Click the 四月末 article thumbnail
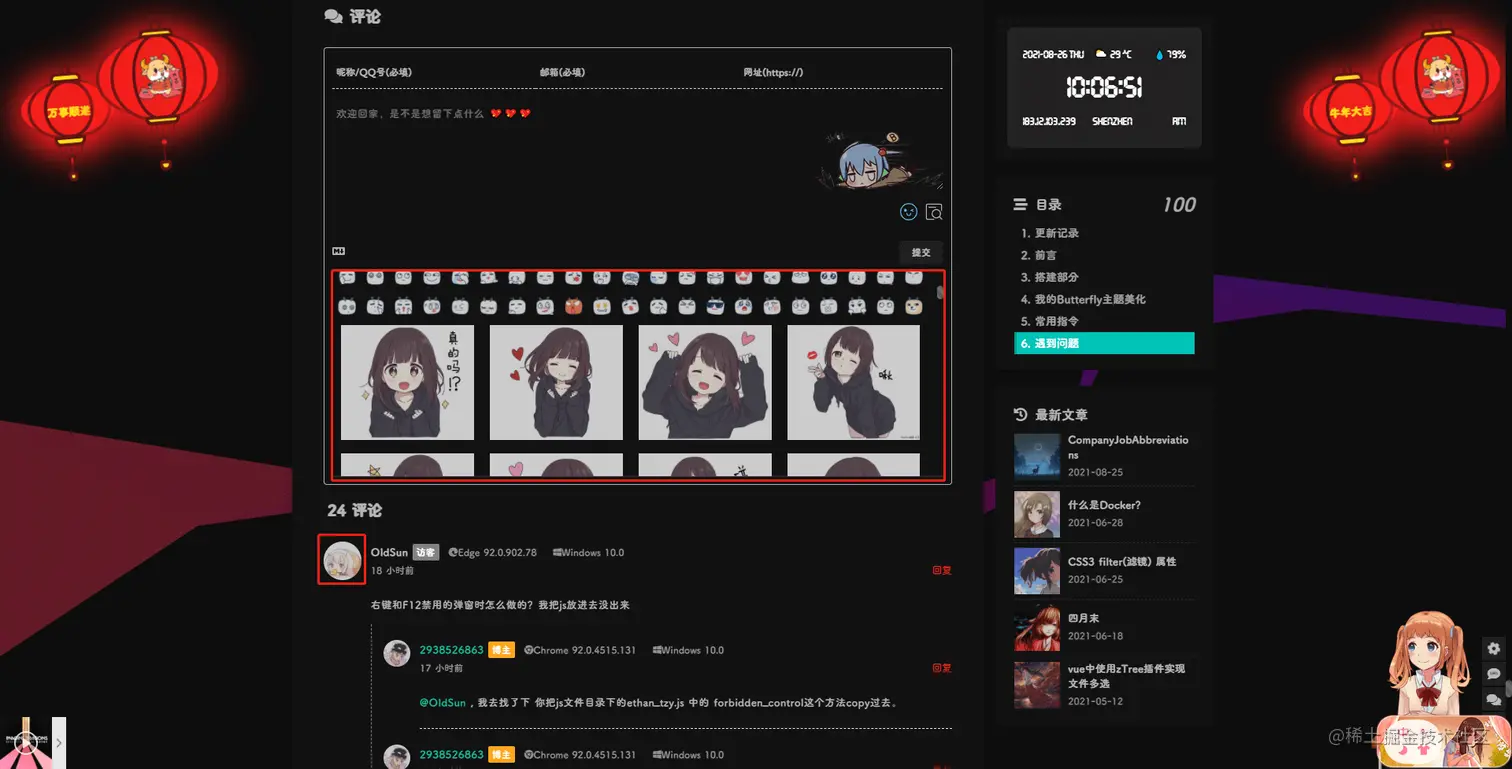This screenshot has width=1512, height=769. point(1037,628)
